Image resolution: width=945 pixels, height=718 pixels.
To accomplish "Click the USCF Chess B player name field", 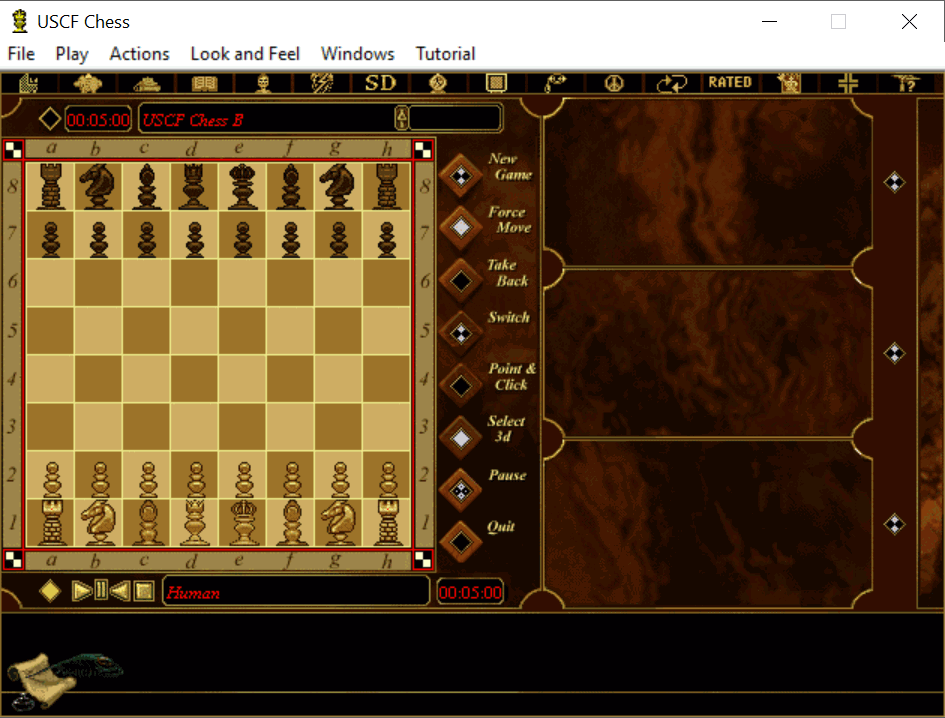I will click(266, 119).
